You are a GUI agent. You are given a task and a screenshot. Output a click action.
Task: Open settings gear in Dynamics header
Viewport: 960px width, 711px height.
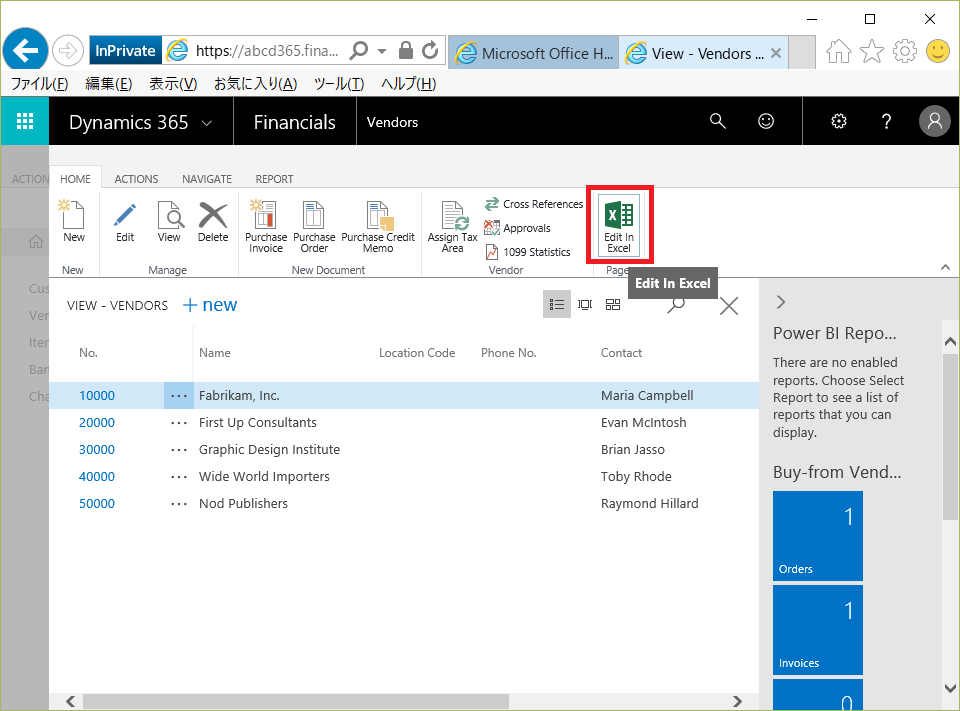[x=839, y=121]
